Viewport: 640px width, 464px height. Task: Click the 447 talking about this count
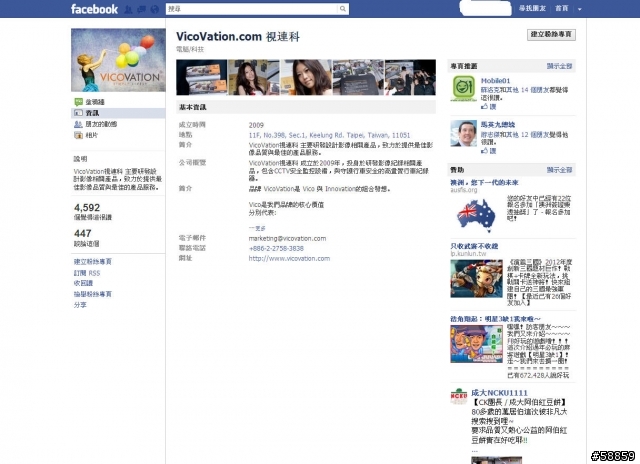point(83,233)
